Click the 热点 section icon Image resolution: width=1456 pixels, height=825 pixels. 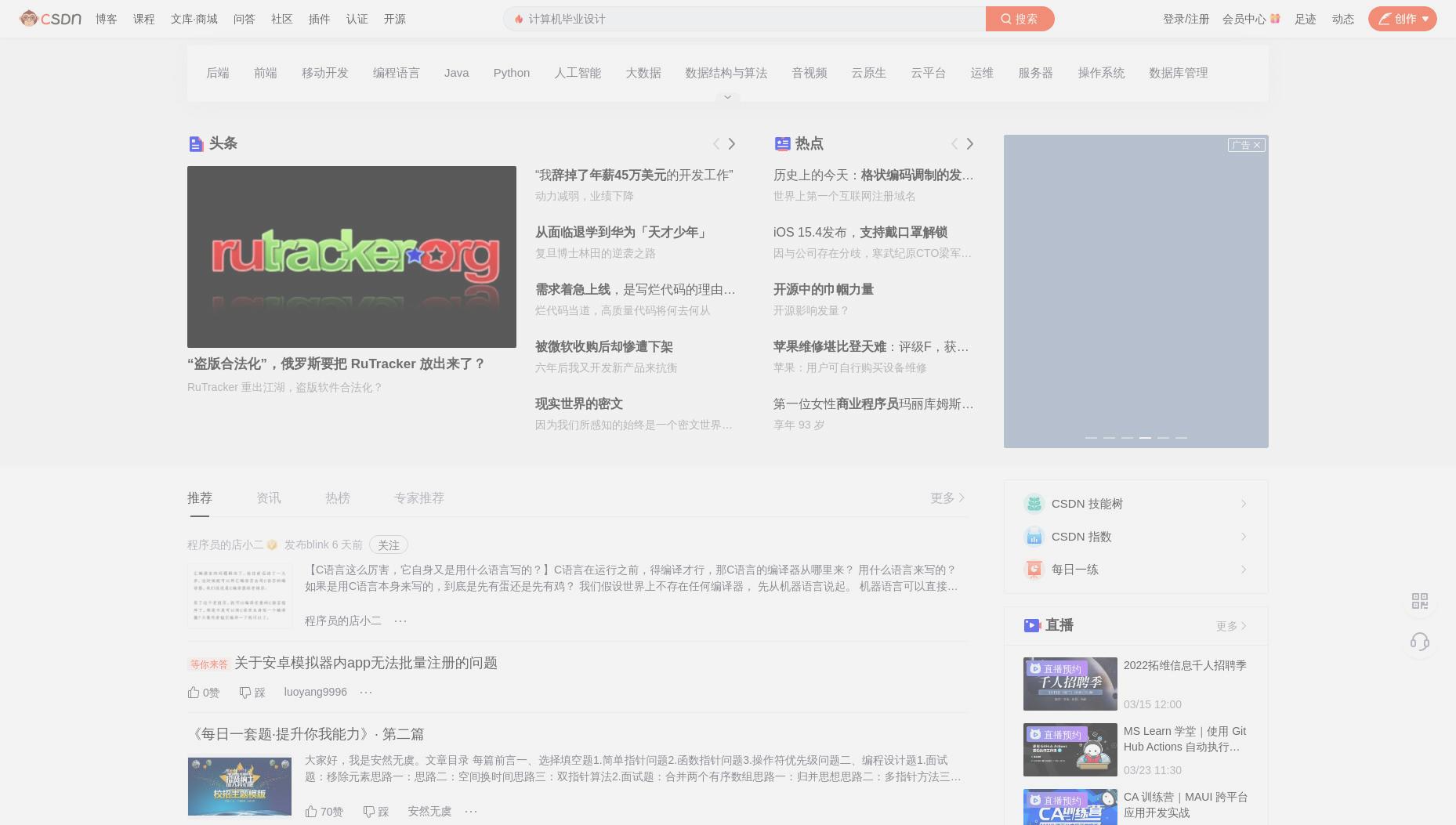(x=782, y=143)
